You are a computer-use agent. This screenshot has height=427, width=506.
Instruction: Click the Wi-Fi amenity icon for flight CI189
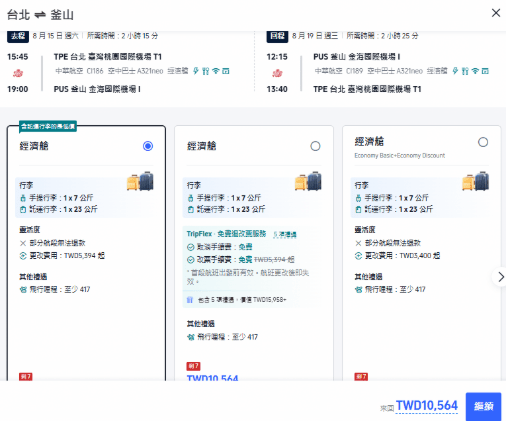point(475,71)
